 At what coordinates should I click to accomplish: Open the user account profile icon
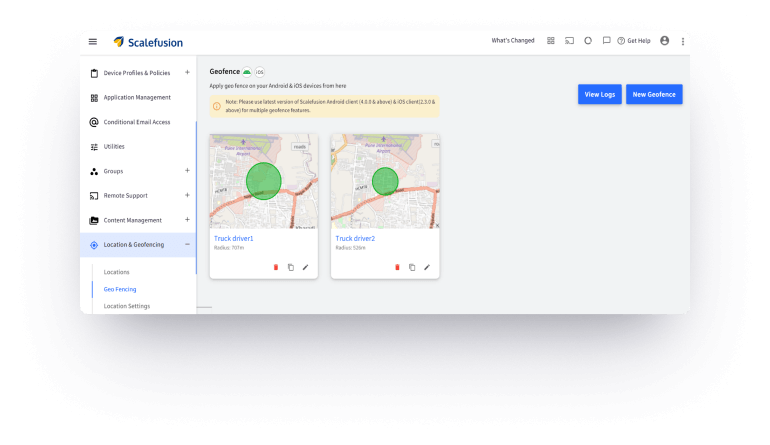tap(664, 41)
